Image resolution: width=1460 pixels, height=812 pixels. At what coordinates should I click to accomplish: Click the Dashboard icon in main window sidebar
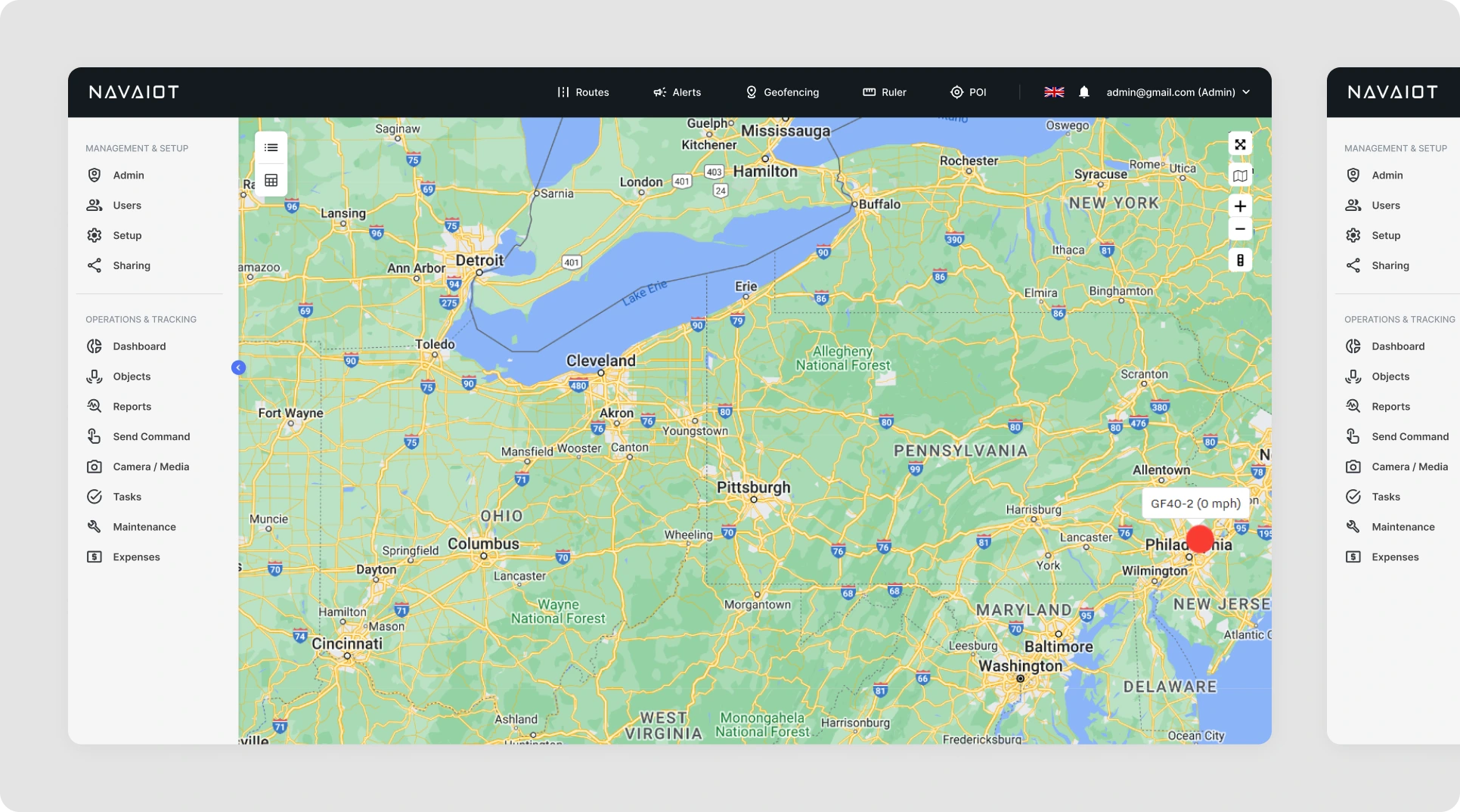95,346
